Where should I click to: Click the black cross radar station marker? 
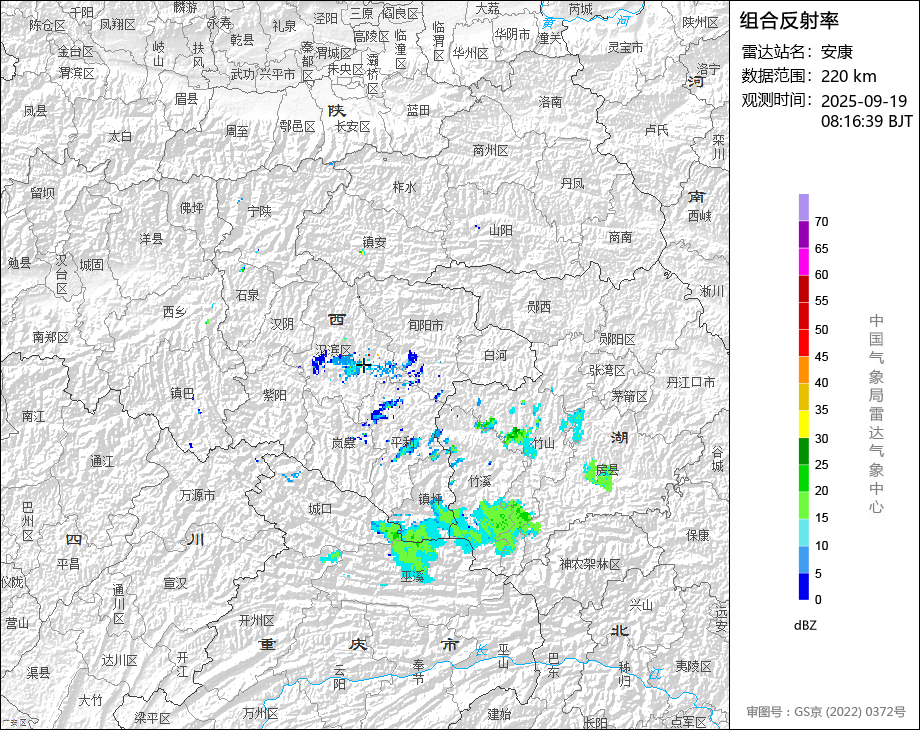pyautogui.click(x=364, y=365)
